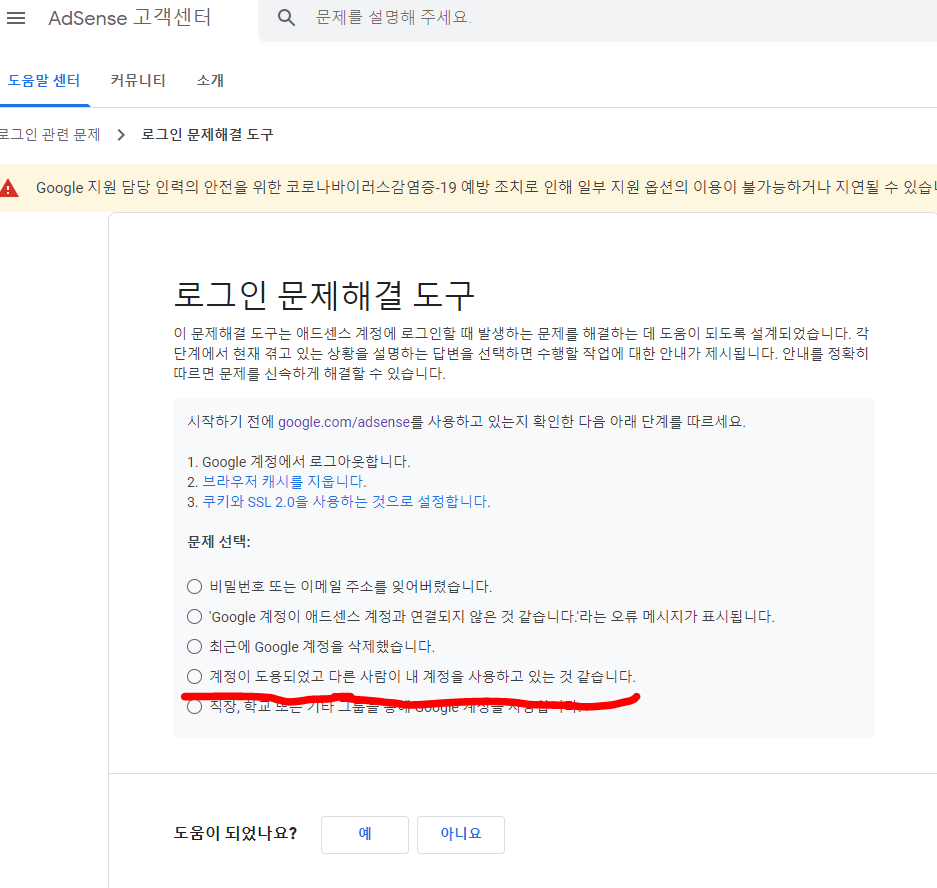The image size is (937, 888).
Task: Click the red warning triangle icon
Action: tap(9, 188)
